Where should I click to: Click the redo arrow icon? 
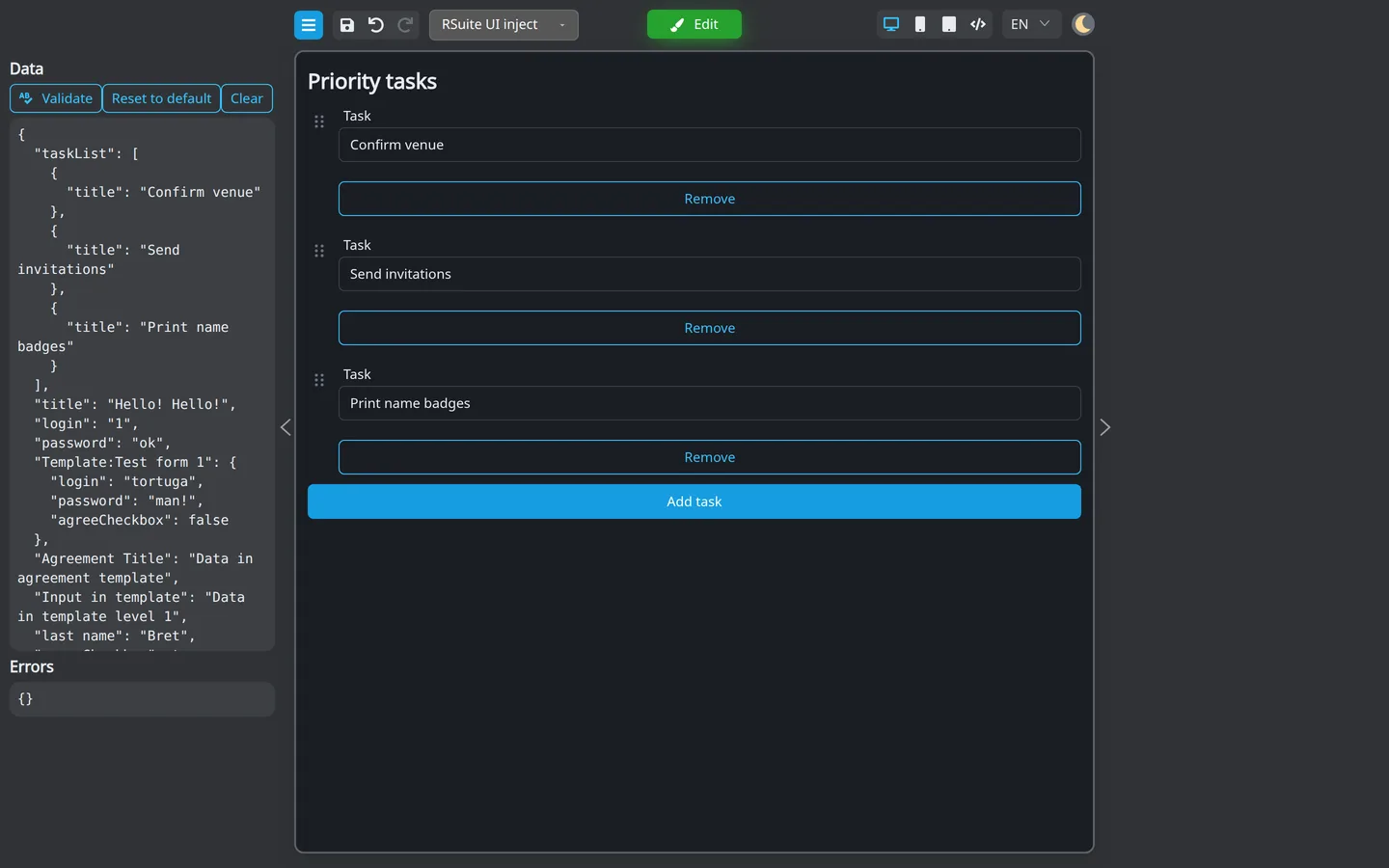(405, 25)
